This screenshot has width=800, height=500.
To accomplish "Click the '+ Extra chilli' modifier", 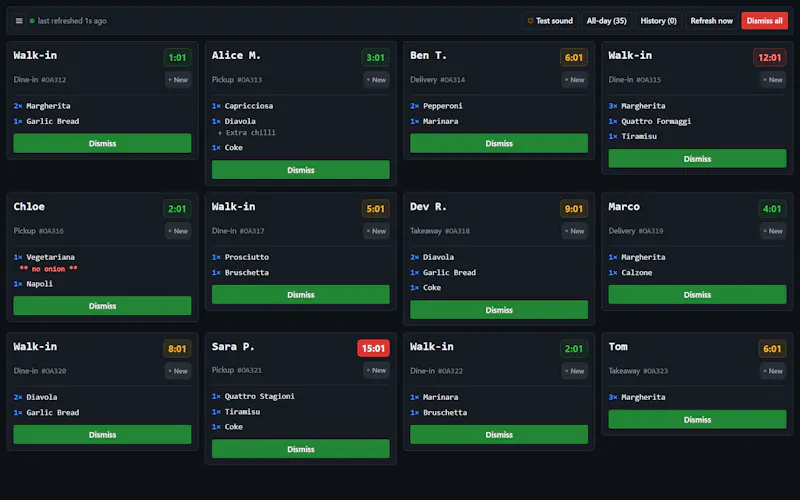I will [x=246, y=133].
